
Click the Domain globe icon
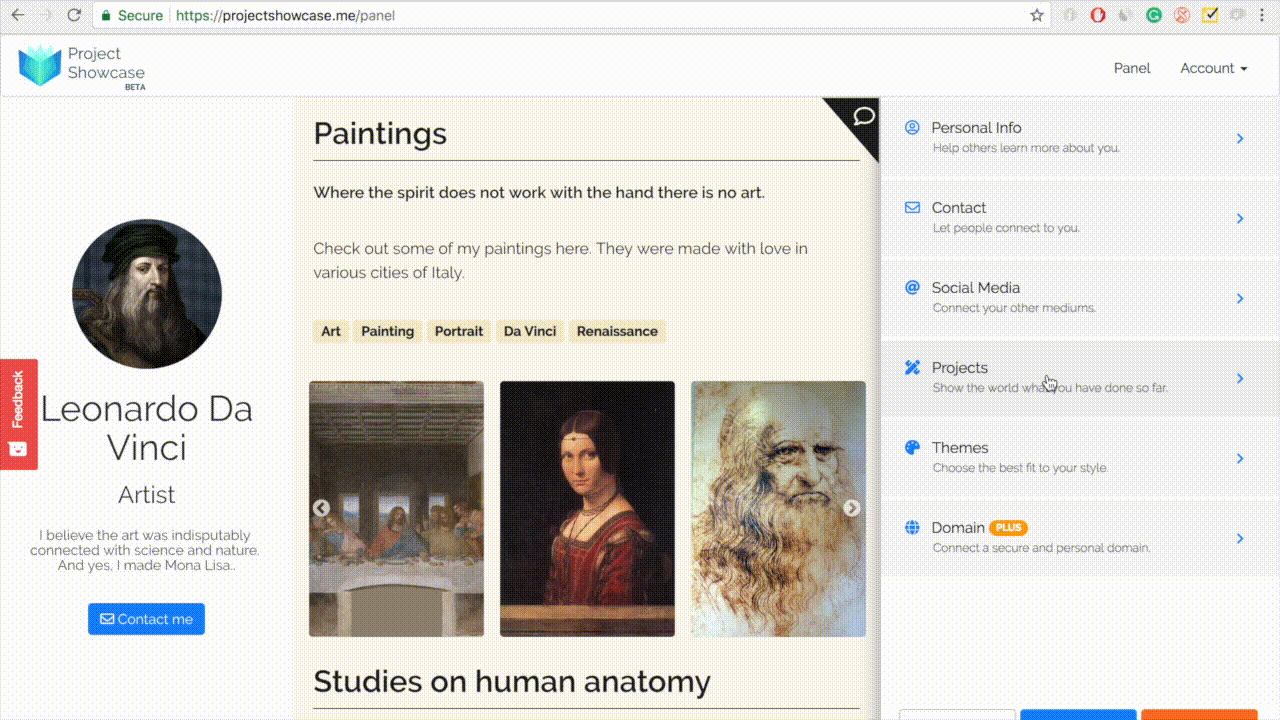[912, 527]
